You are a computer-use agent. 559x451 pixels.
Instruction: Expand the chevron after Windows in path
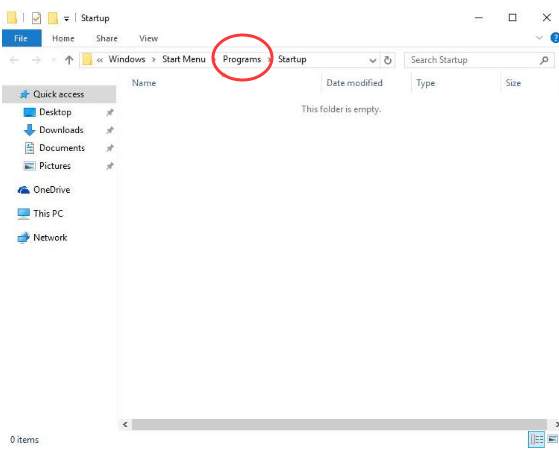[x=154, y=60]
